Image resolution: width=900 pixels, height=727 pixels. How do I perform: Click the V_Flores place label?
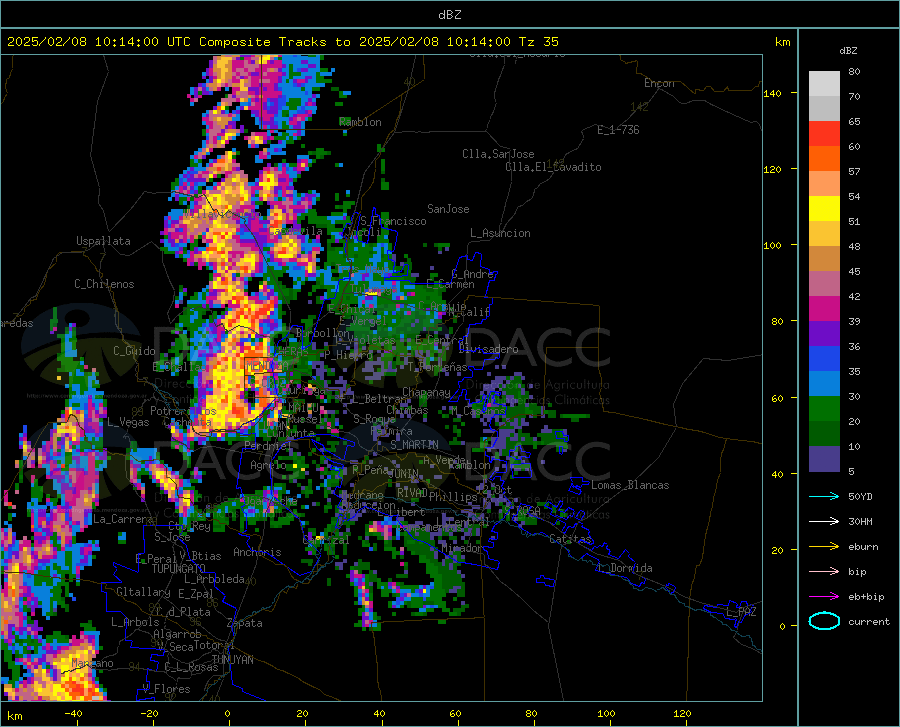coord(166,689)
